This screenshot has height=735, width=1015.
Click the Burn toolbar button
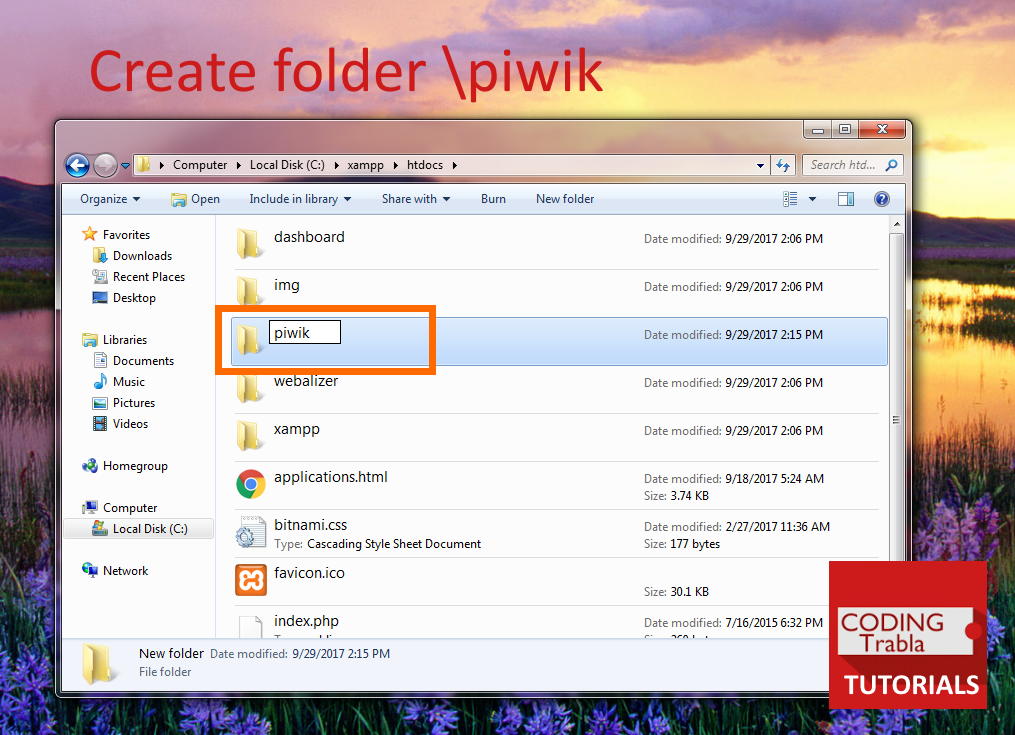coord(493,198)
